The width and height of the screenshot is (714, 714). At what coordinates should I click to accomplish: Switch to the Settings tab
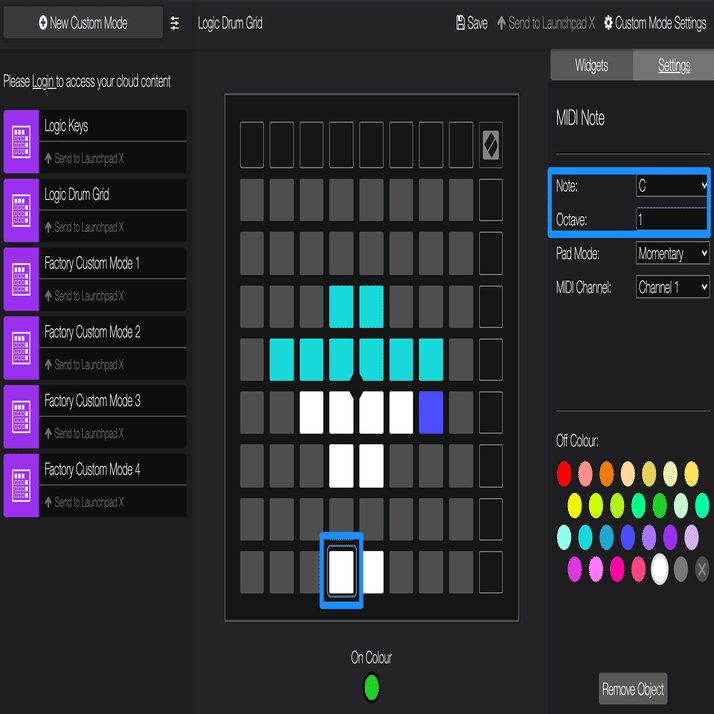[674, 65]
